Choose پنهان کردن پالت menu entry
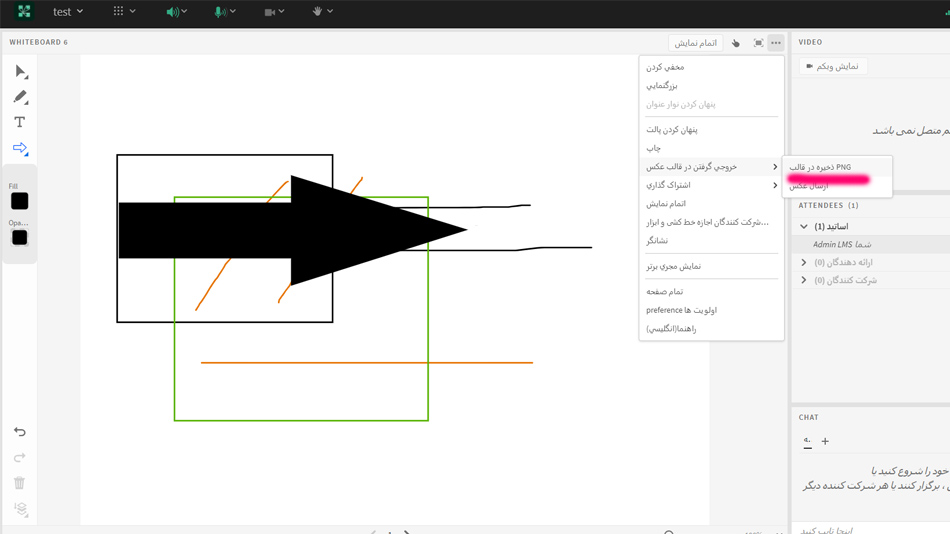This screenshot has width=950, height=534. click(711, 130)
